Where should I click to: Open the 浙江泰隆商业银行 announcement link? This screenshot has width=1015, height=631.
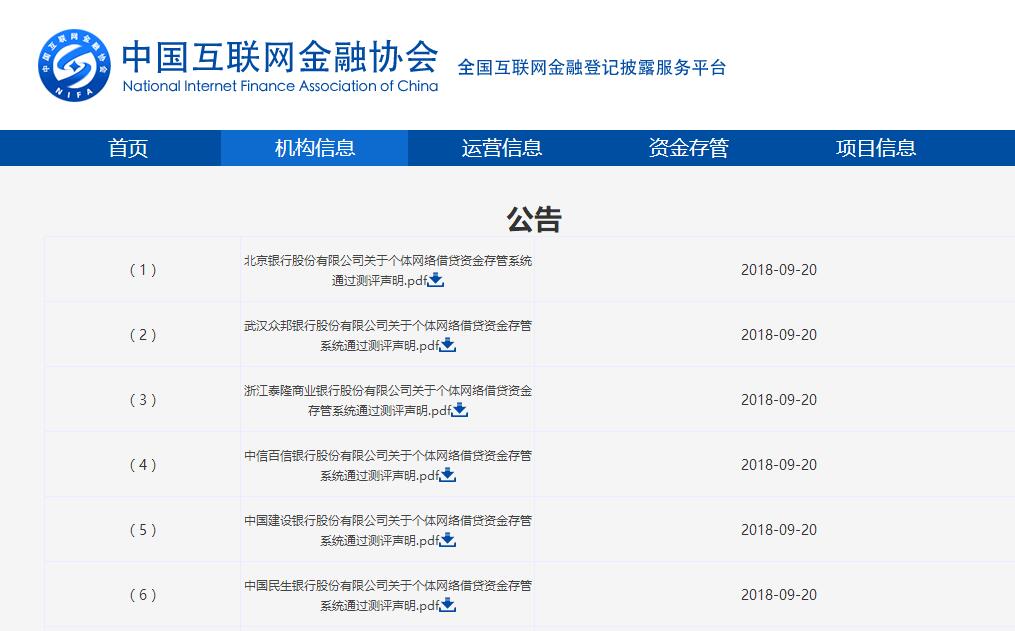[x=388, y=401]
